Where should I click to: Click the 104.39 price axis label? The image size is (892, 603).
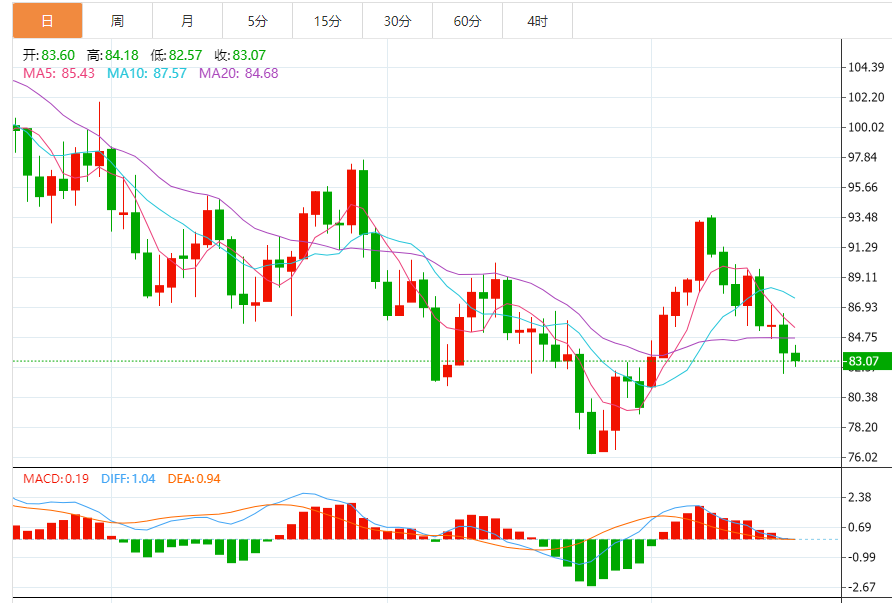(x=866, y=67)
